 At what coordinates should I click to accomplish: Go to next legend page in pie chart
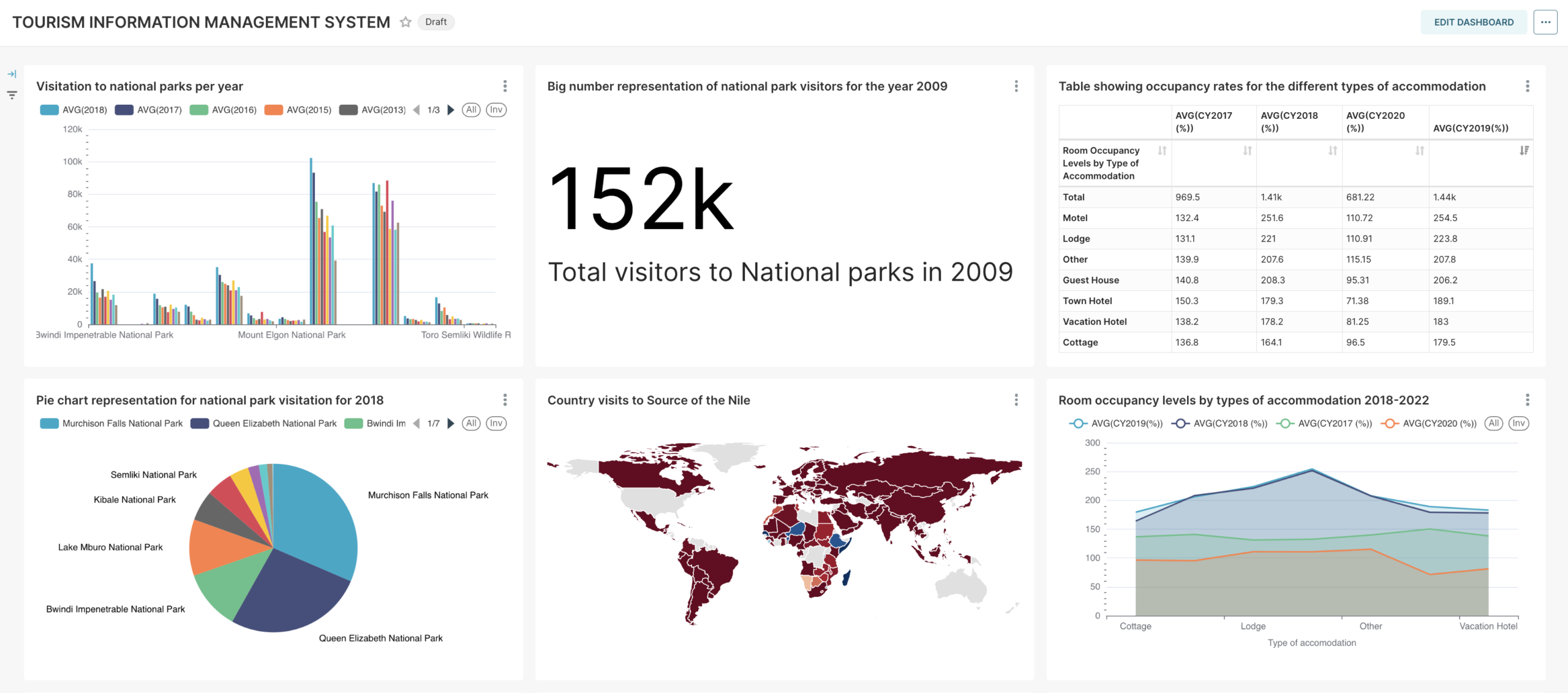pos(451,423)
